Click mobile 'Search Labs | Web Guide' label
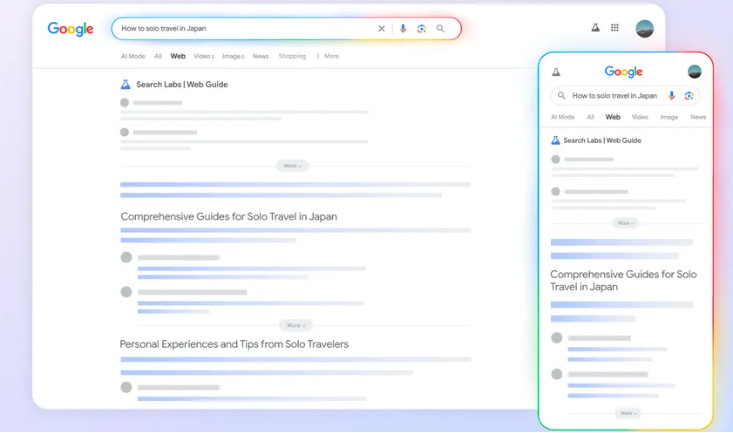Viewport: 733px width, 433px height. pos(602,140)
